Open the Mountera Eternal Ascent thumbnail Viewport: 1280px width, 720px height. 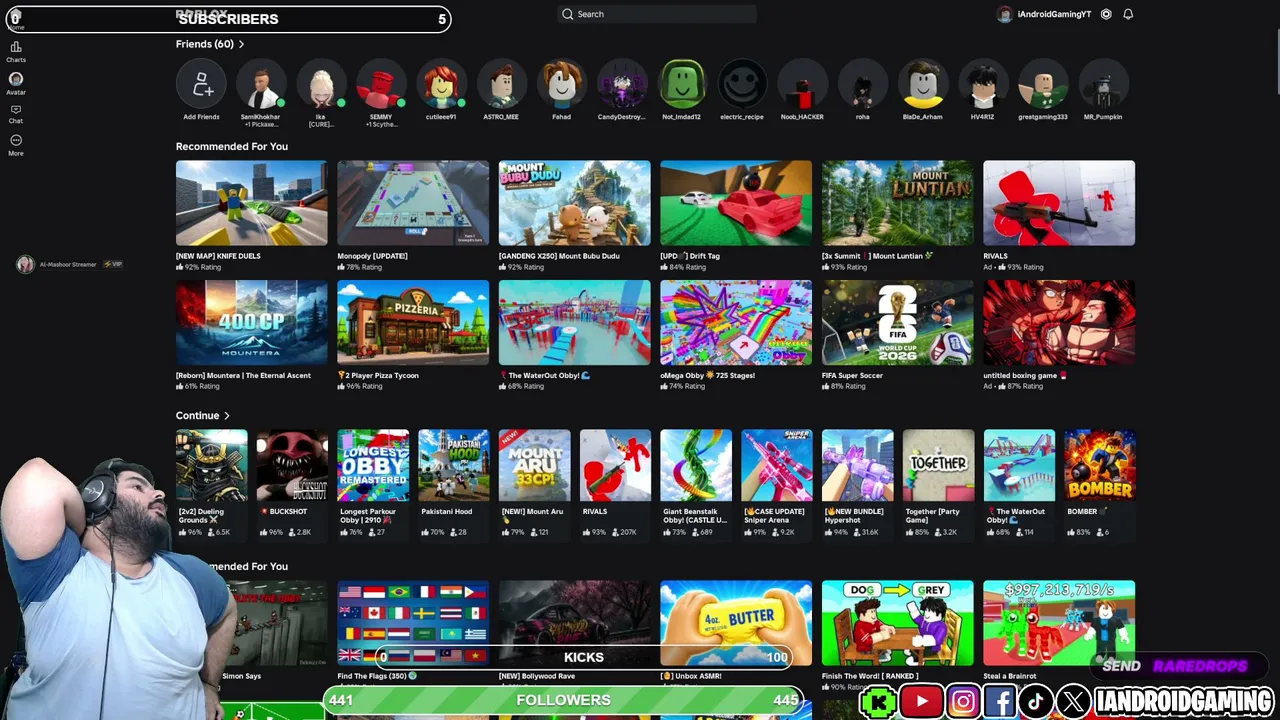tap(252, 323)
